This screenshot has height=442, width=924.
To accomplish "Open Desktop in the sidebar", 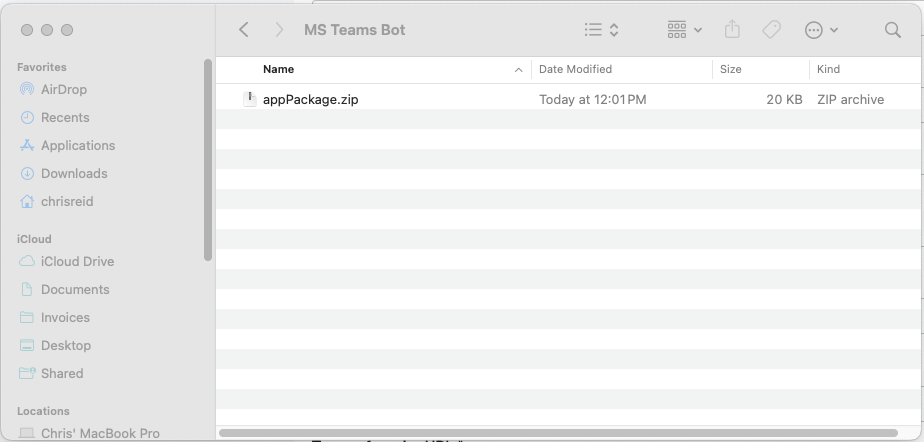I will pos(66,345).
